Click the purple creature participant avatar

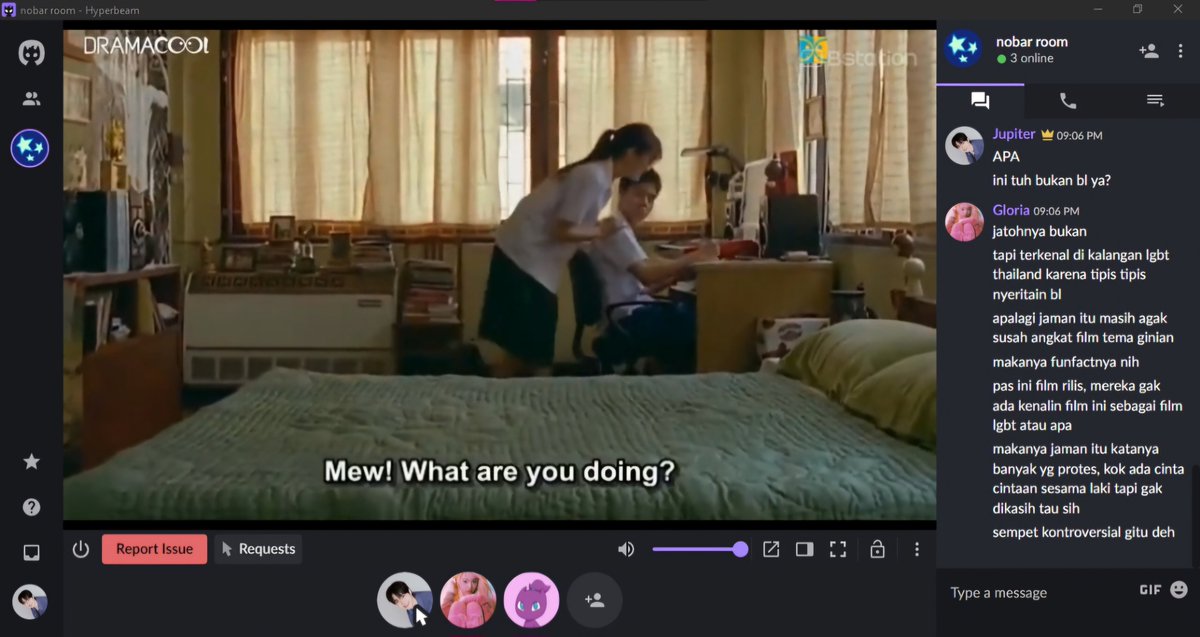coord(531,600)
